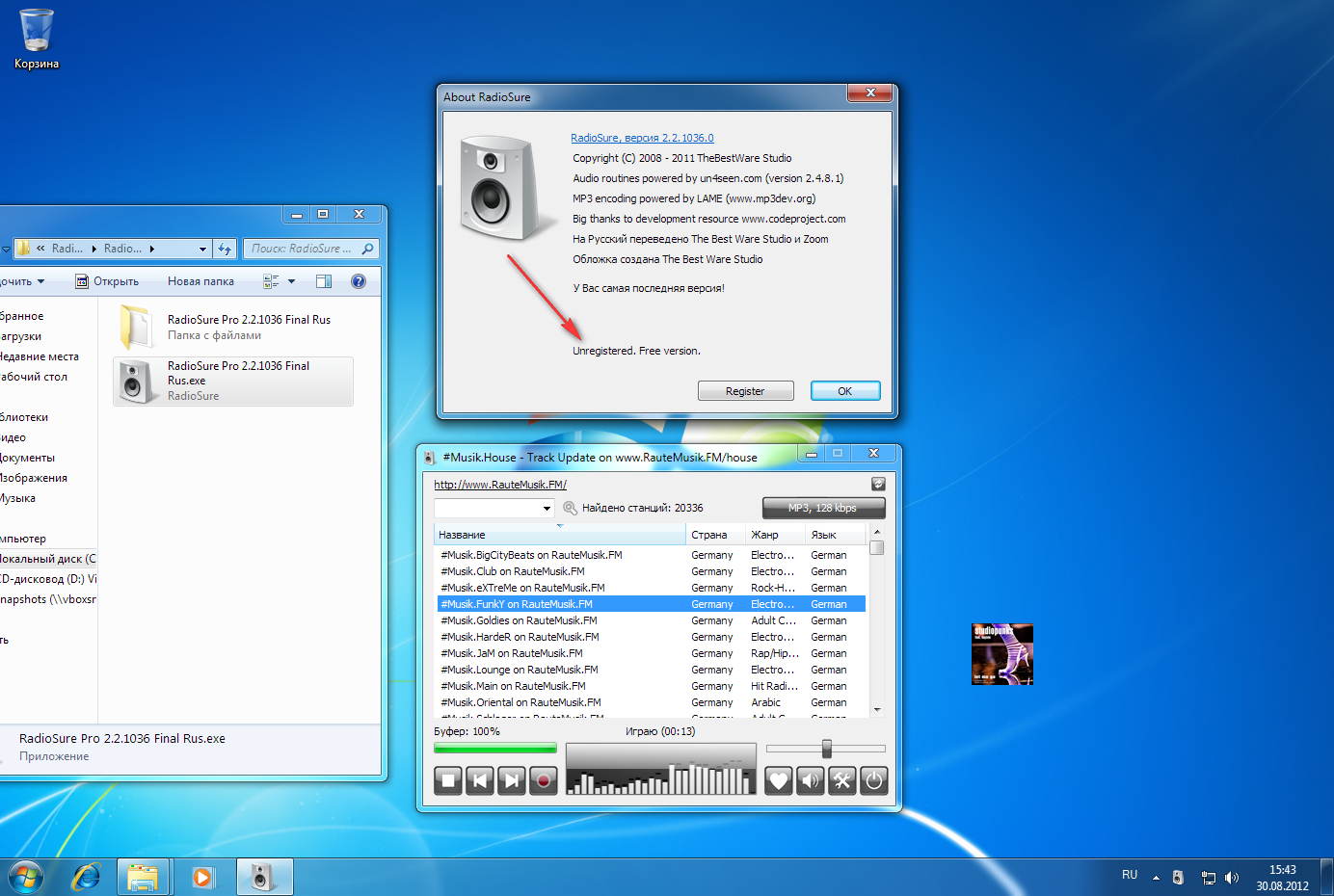Sort stations by the Название column
This screenshot has height=896, width=1334.
pos(561,535)
